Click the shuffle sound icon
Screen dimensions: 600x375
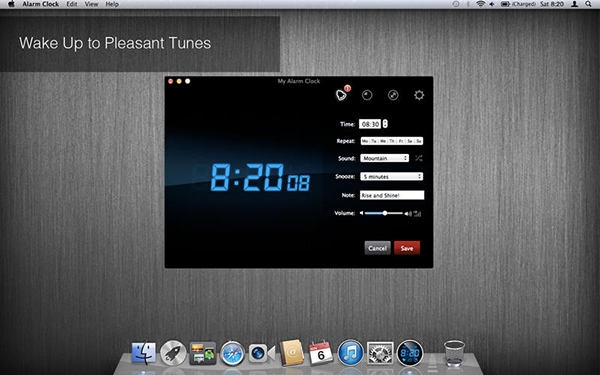(x=419, y=158)
